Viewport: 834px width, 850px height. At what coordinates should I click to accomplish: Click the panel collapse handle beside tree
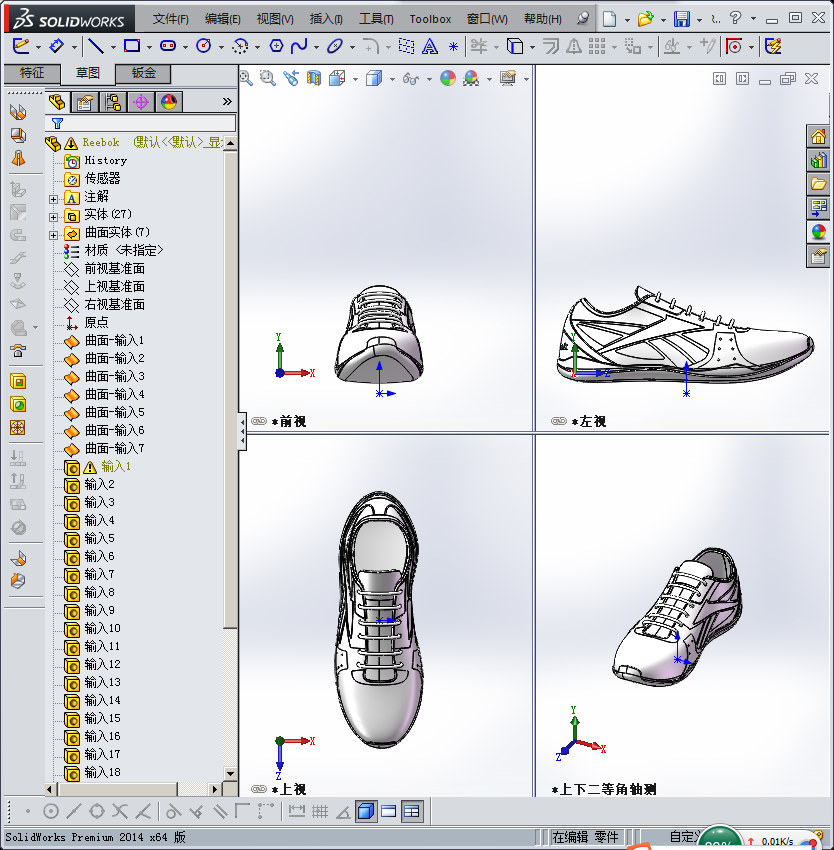242,432
